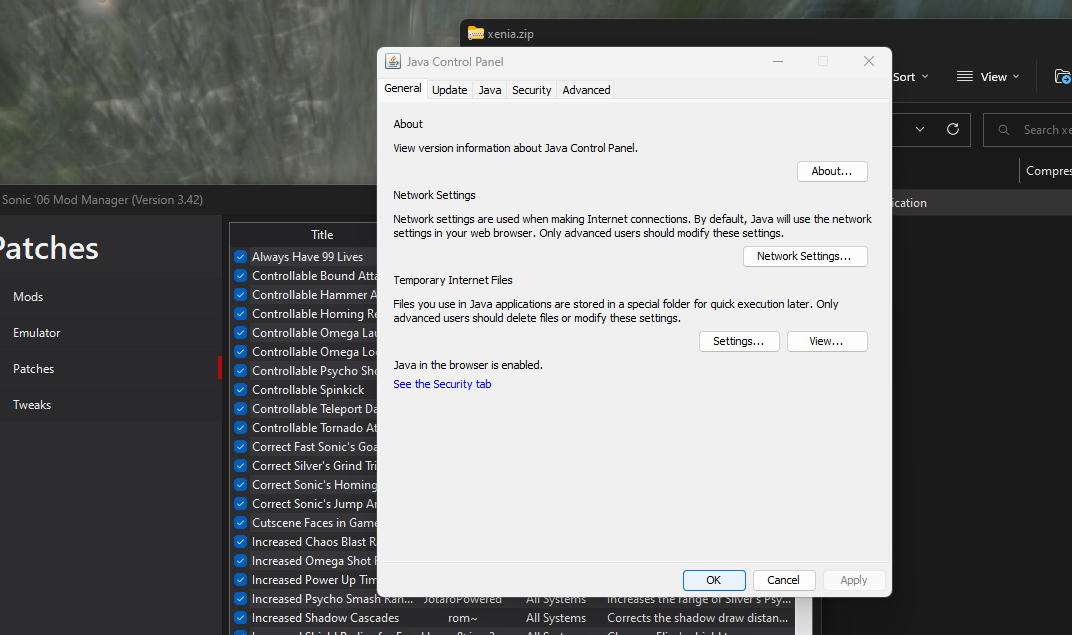This screenshot has width=1072, height=635.
Task: Click the xenia.zip folder icon
Action: coord(476,33)
